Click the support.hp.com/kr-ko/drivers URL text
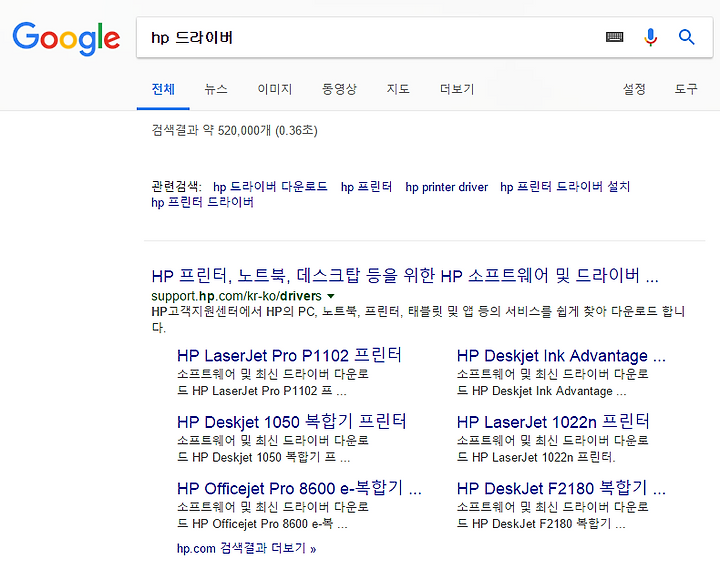Viewport: 720px width, 569px height. pos(236,296)
